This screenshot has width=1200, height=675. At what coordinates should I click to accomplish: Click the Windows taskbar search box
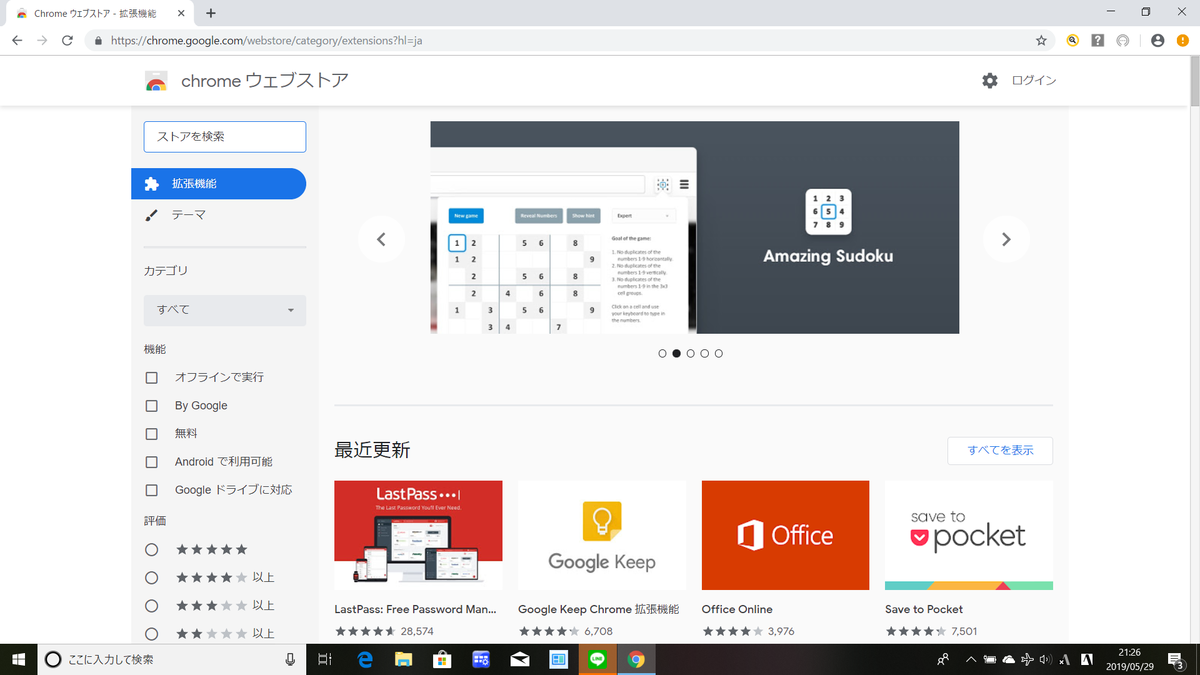pos(172,659)
